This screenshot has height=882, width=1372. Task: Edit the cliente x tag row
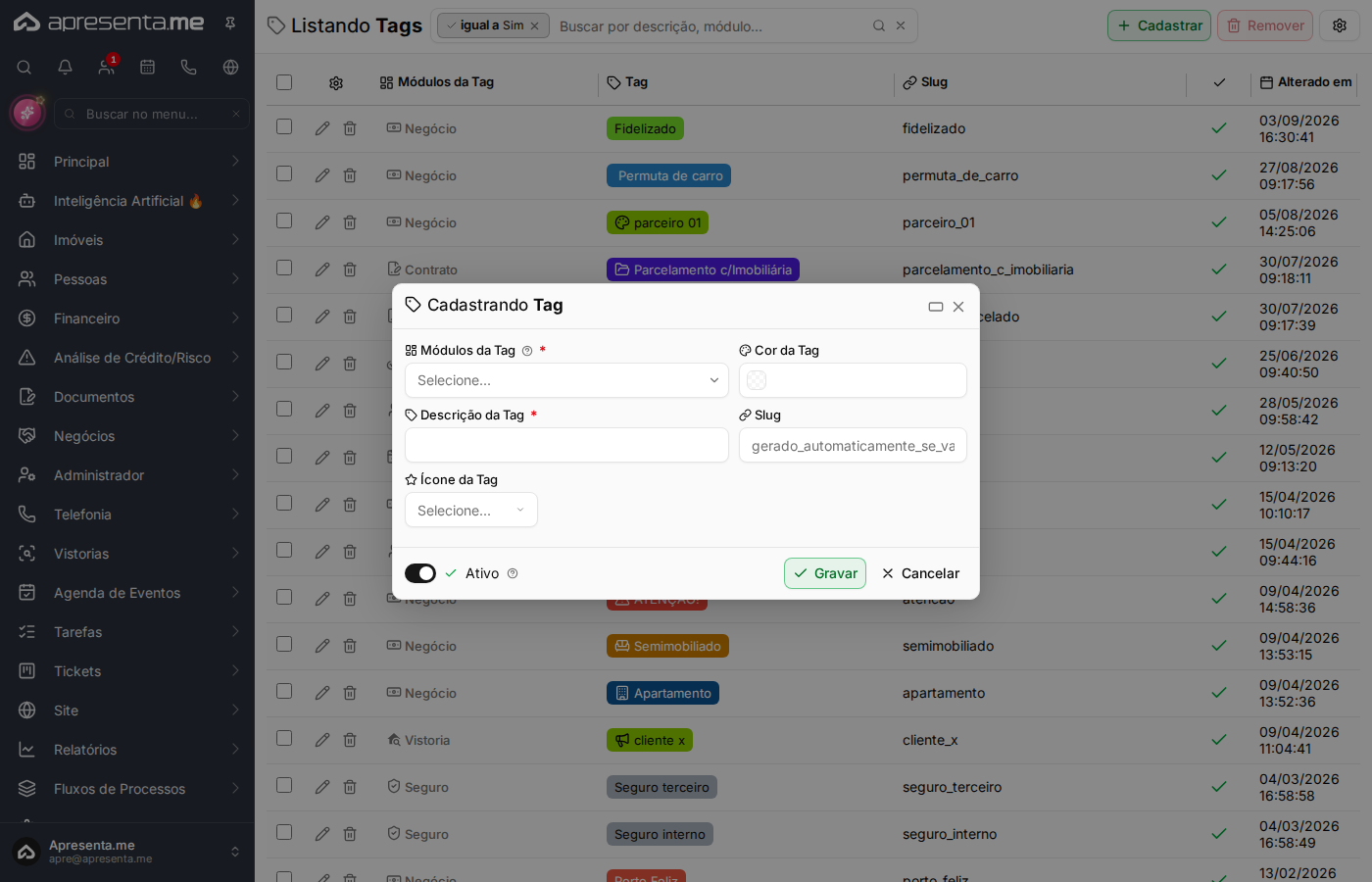322,740
